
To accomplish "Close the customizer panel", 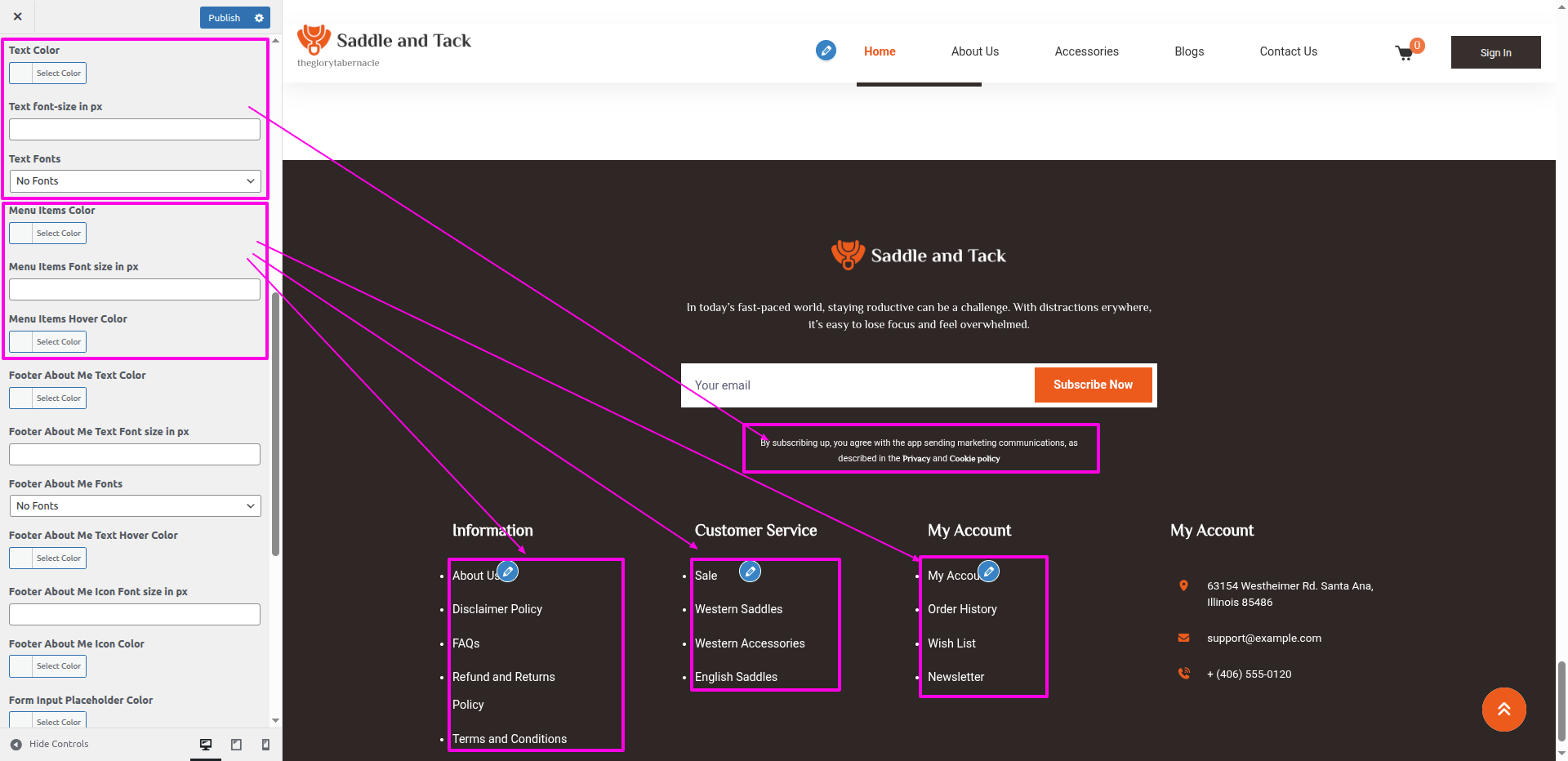I will pyautogui.click(x=18, y=16).
